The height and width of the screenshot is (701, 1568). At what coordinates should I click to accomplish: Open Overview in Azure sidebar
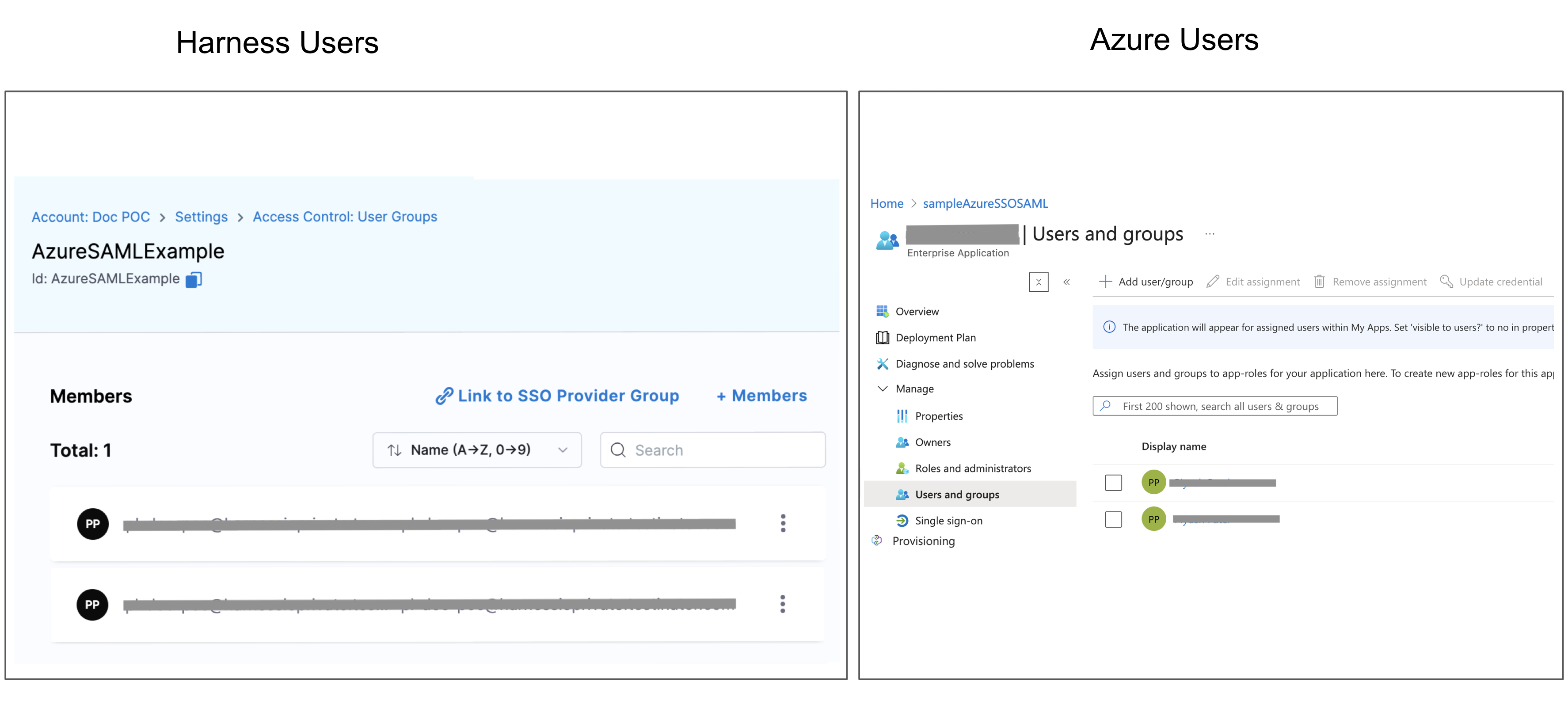917,312
